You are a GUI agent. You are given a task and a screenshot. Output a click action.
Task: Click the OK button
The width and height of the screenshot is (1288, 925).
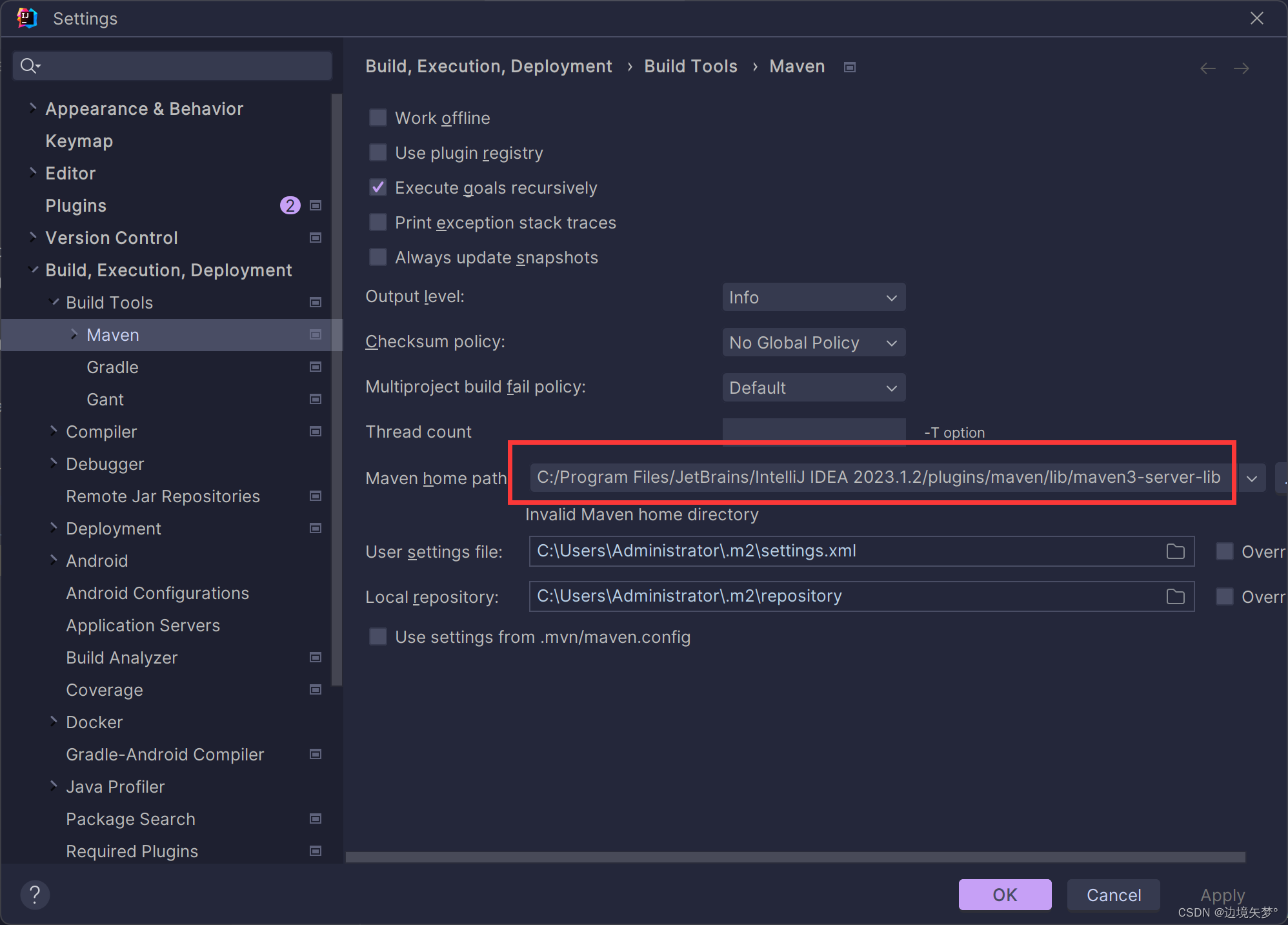(x=1004, y=895)
